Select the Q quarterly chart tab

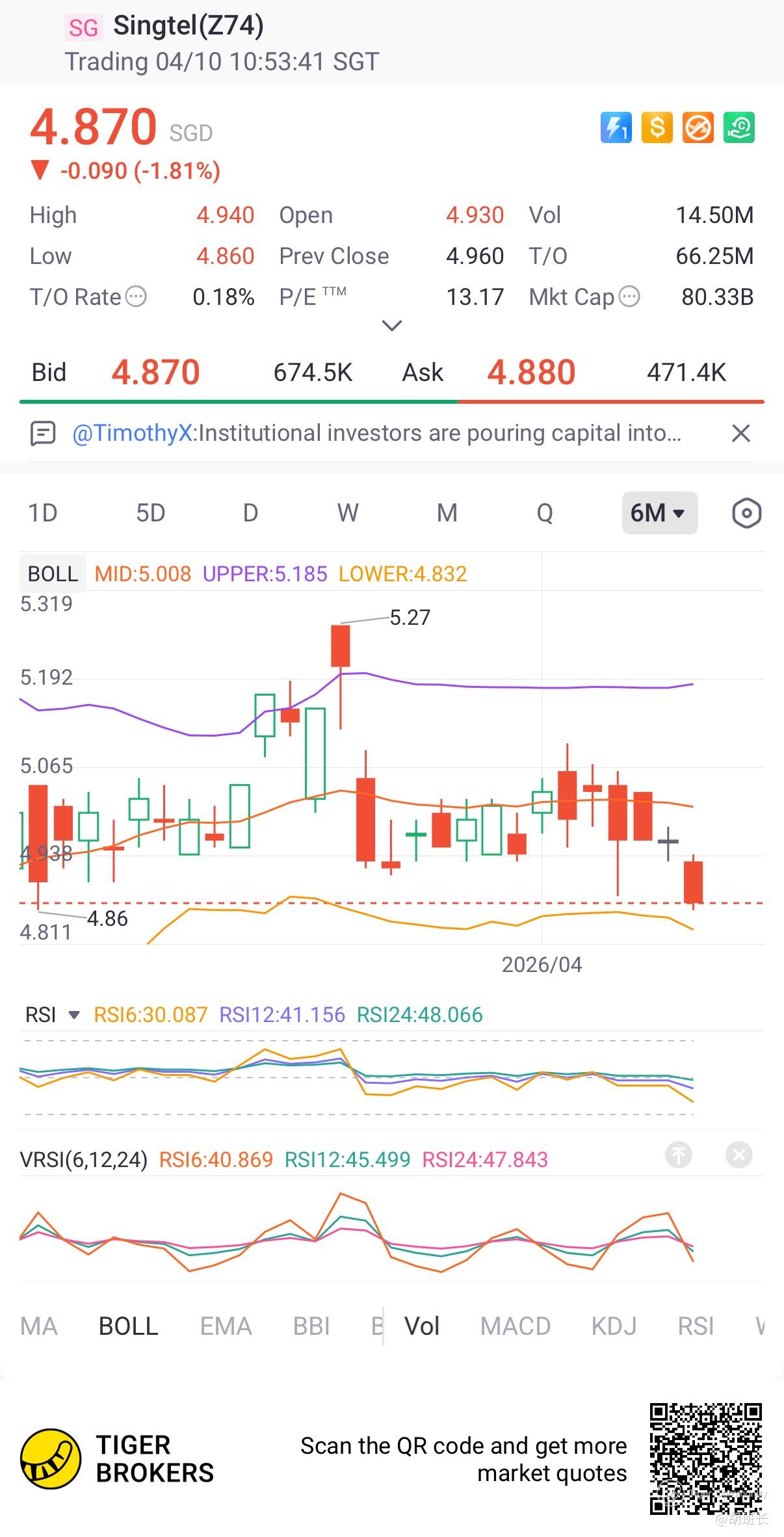[x=545, y=513]
